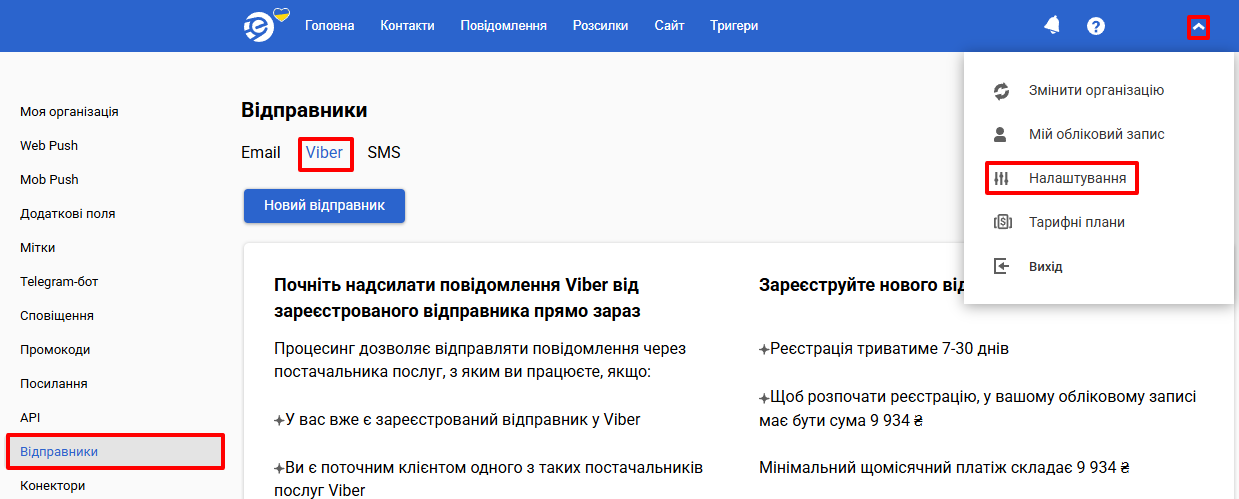Image resolution: width=1239 pixels, height=499 pixels.
Task: Open the Сайт nav item
Action: [x=670, y=26]
